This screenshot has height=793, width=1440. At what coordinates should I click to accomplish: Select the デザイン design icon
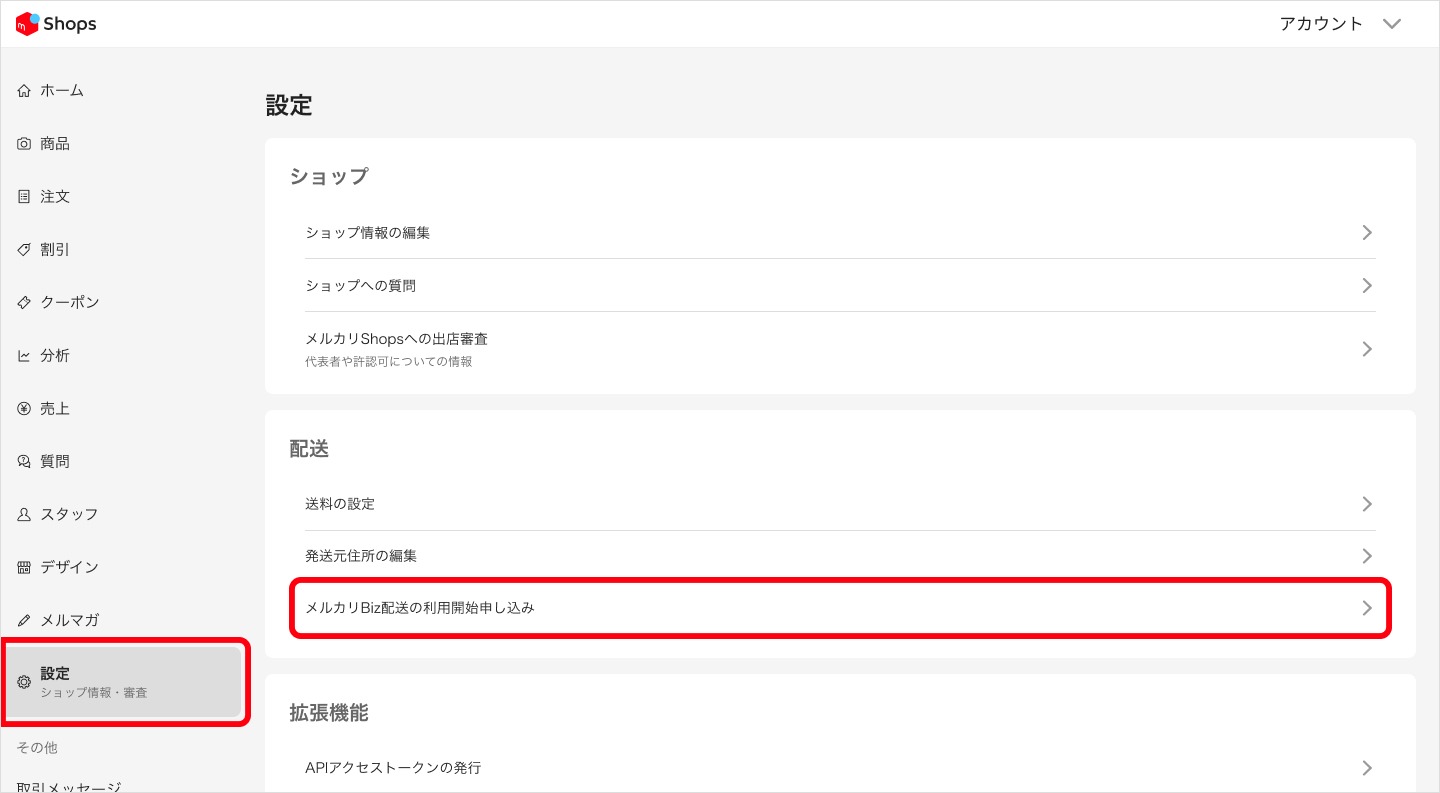23,567
